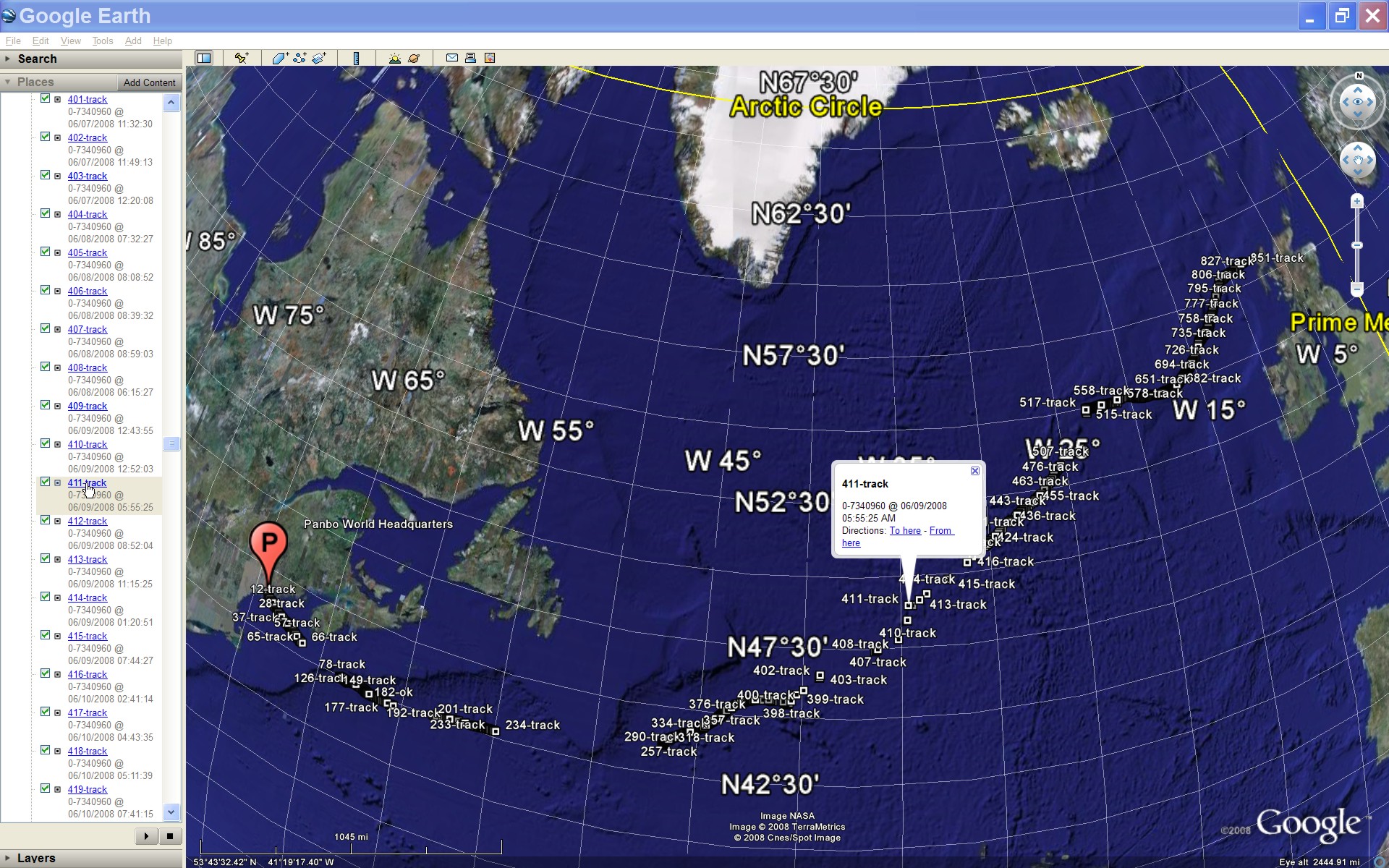Click the Print toolbar icon
Screen dimensions: 1389x868
point(470,58)
